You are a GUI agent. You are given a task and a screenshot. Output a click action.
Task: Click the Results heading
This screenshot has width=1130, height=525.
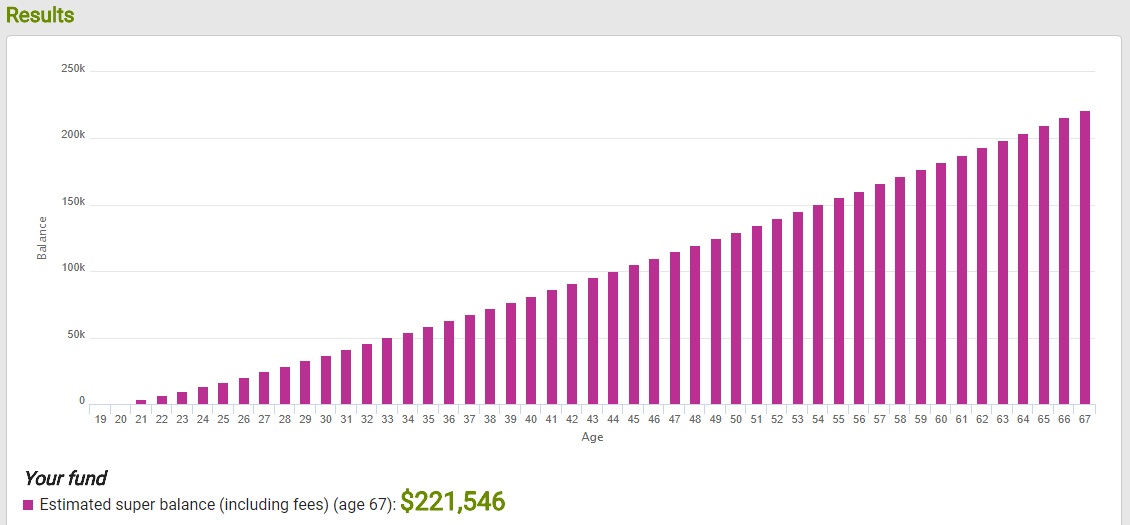coord(40,16)
